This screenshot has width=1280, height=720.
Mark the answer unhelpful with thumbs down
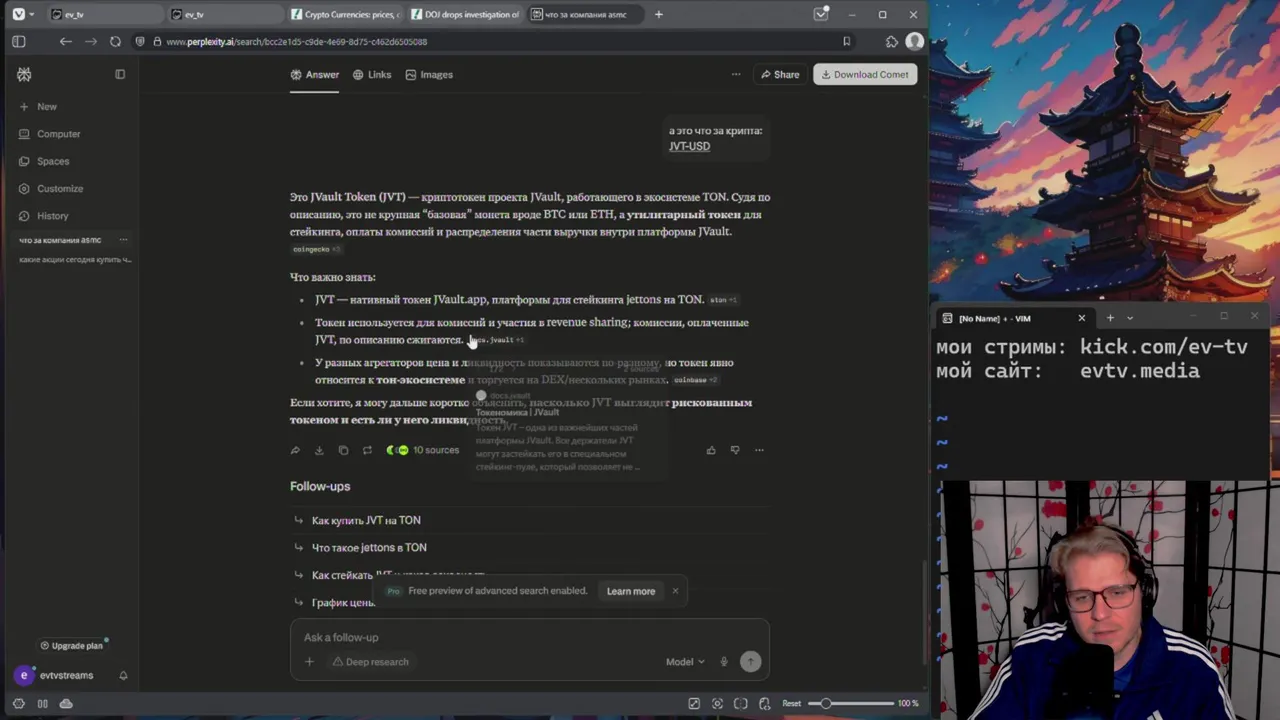click(x=735, y=450)
